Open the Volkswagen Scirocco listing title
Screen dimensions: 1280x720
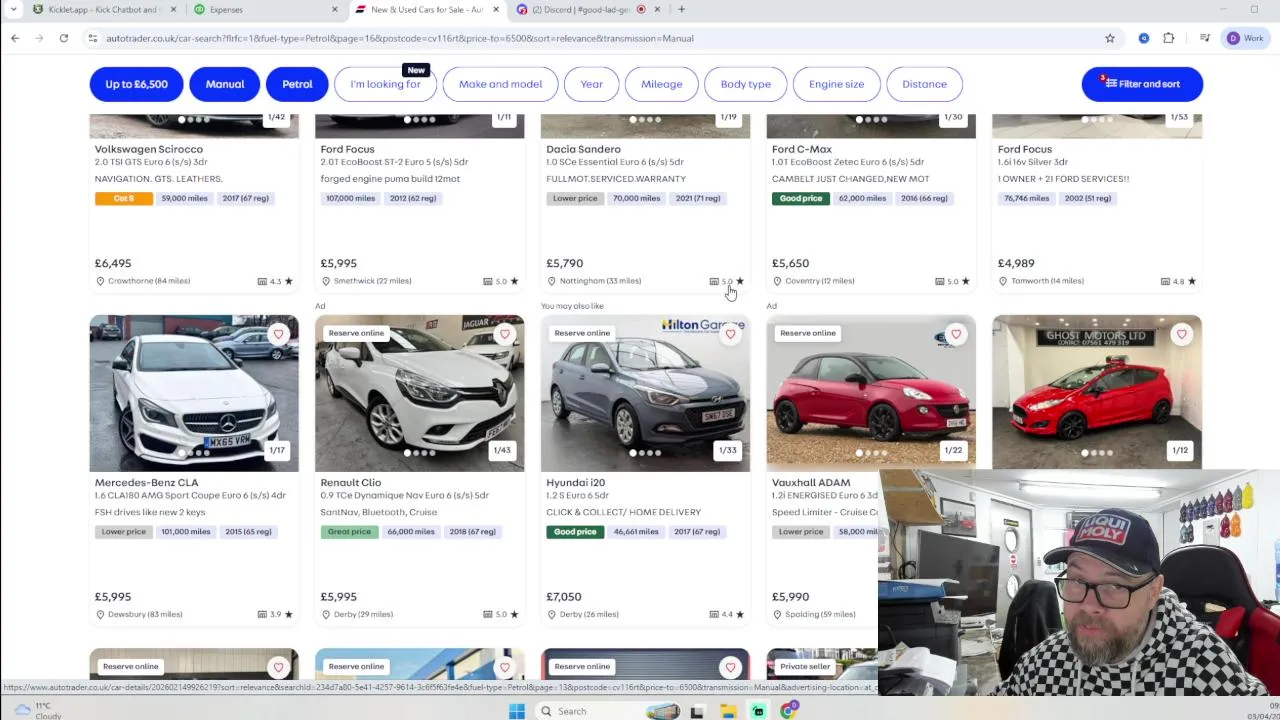pyautogui.click(x=149, y=149)
